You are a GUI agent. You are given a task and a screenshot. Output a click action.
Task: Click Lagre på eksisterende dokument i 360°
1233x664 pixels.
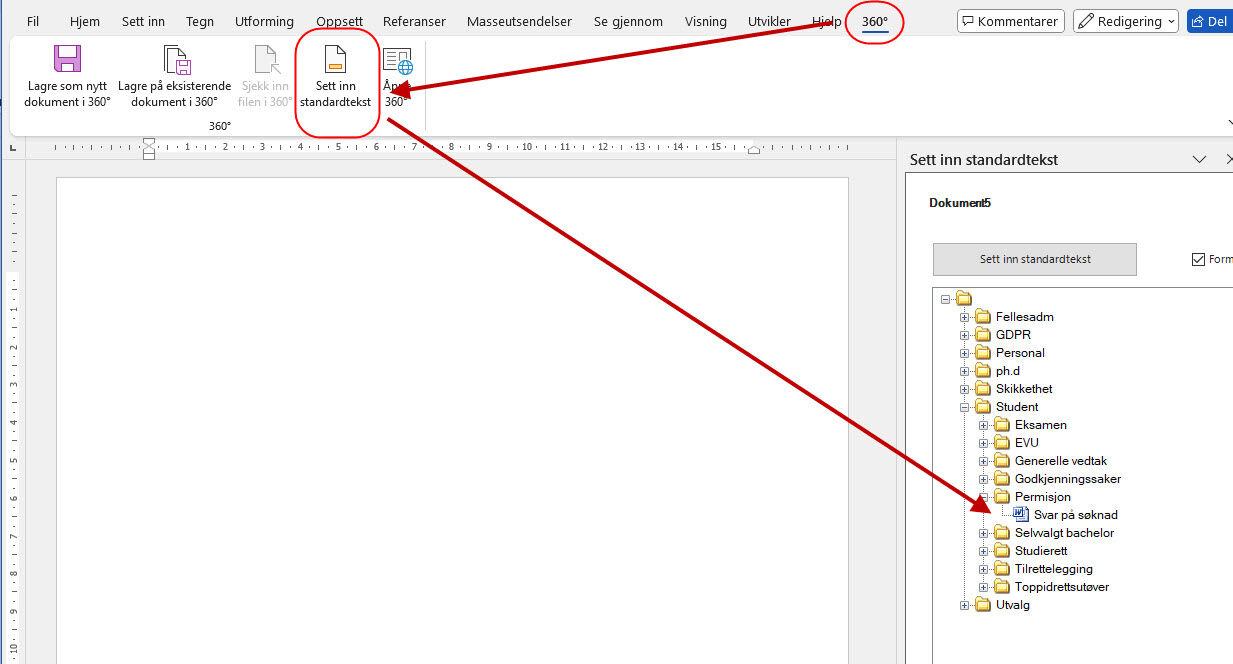175,76
